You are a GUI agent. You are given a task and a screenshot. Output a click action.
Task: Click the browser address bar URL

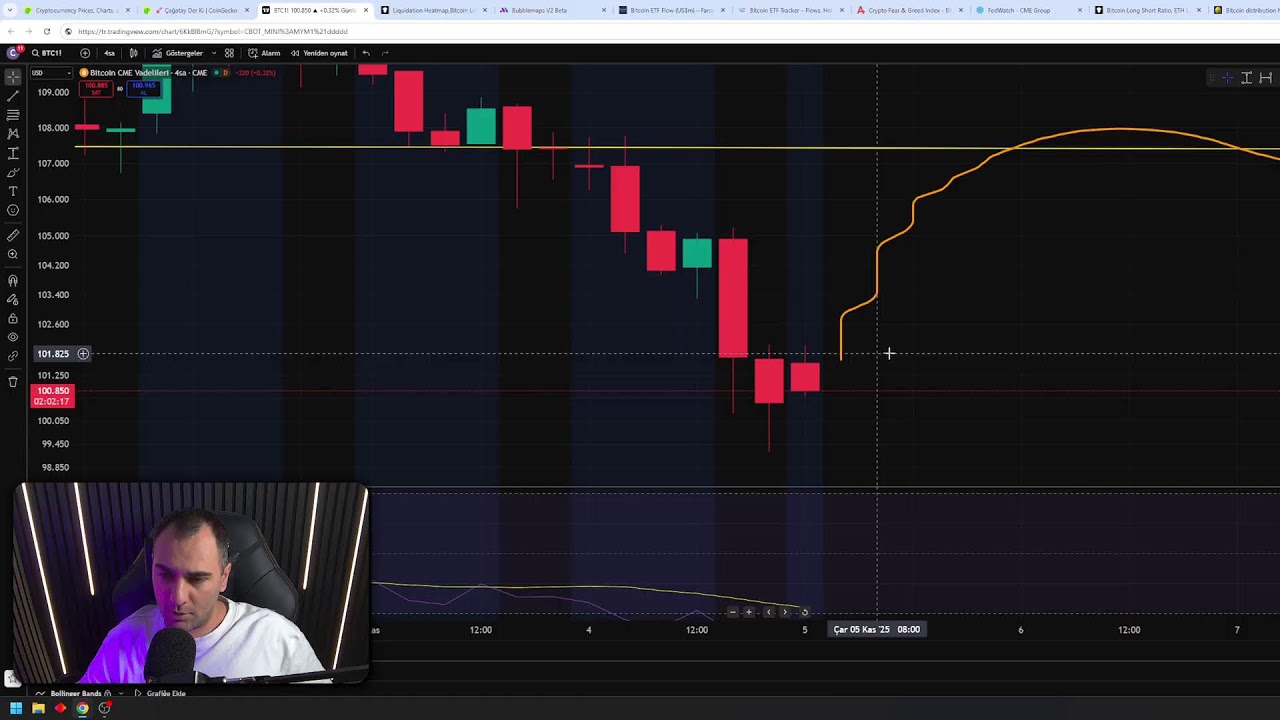(213, 31)
